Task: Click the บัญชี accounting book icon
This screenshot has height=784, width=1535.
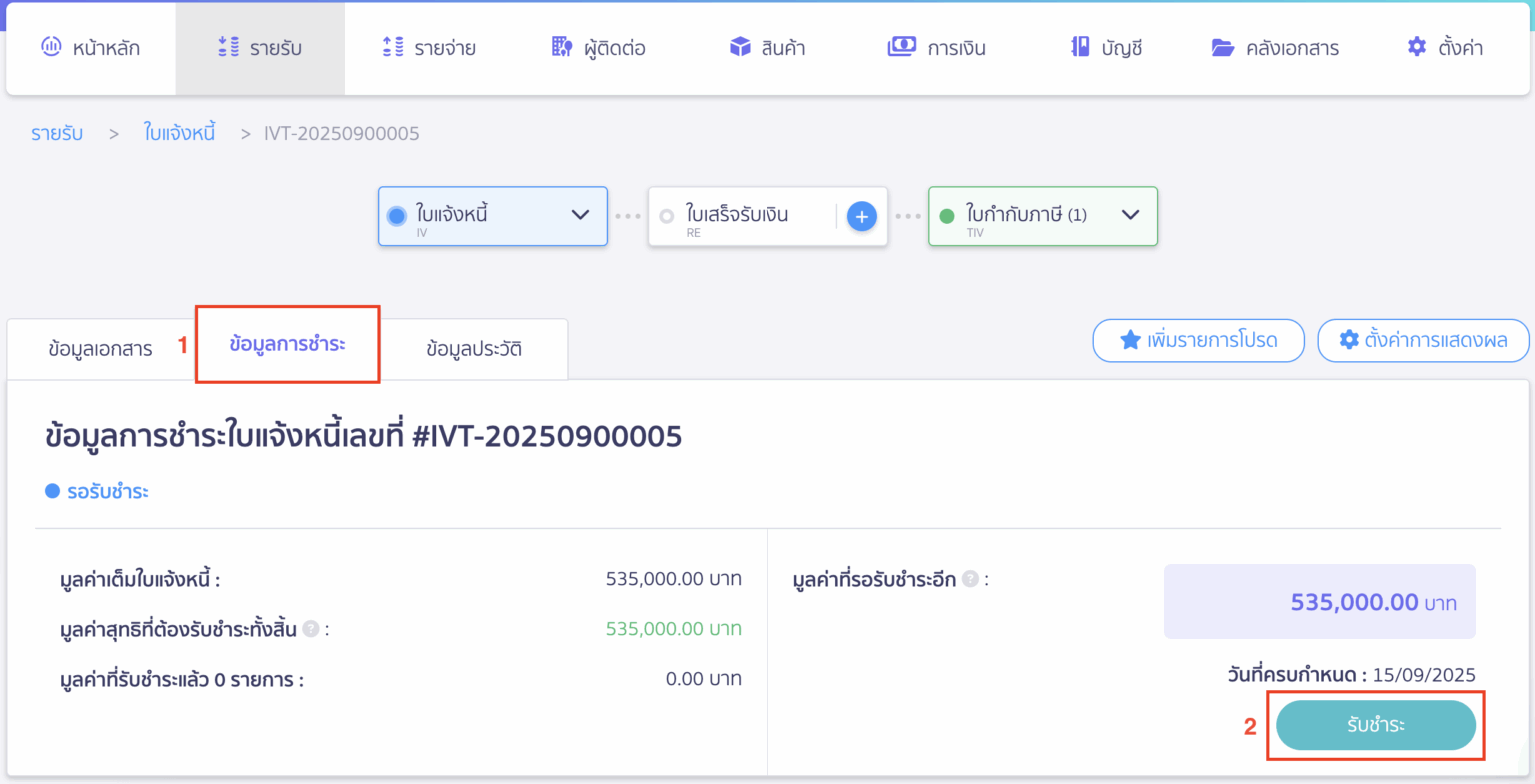Action: pos(1080,47)
